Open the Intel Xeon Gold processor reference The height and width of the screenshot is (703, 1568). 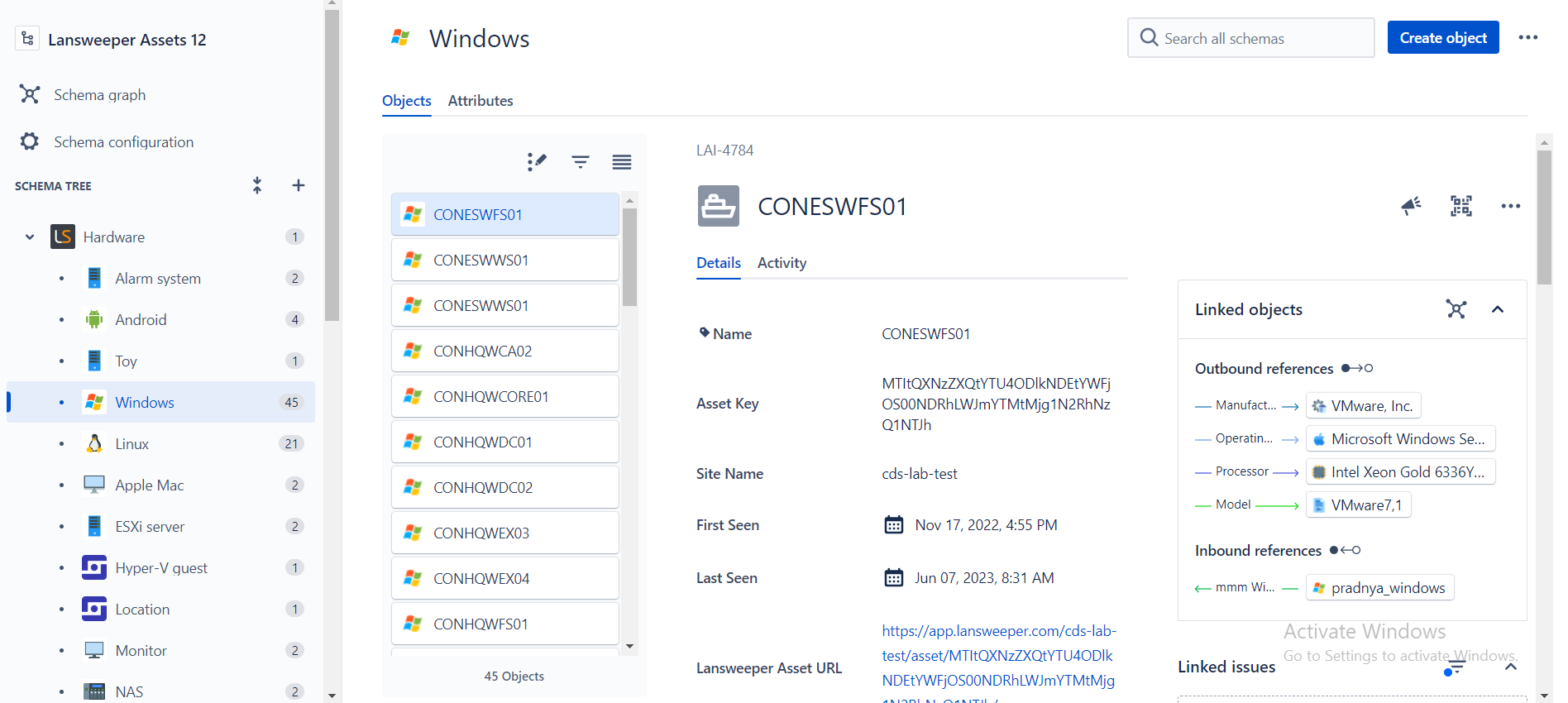pos(1400,472)
